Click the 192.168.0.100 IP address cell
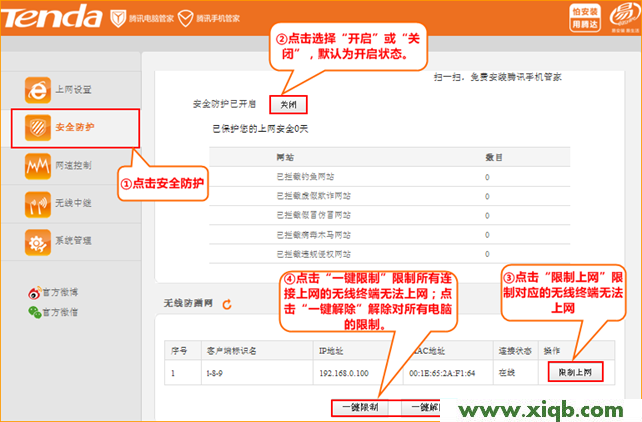Viewport: 642px width, 422px height. coord(342,371)
